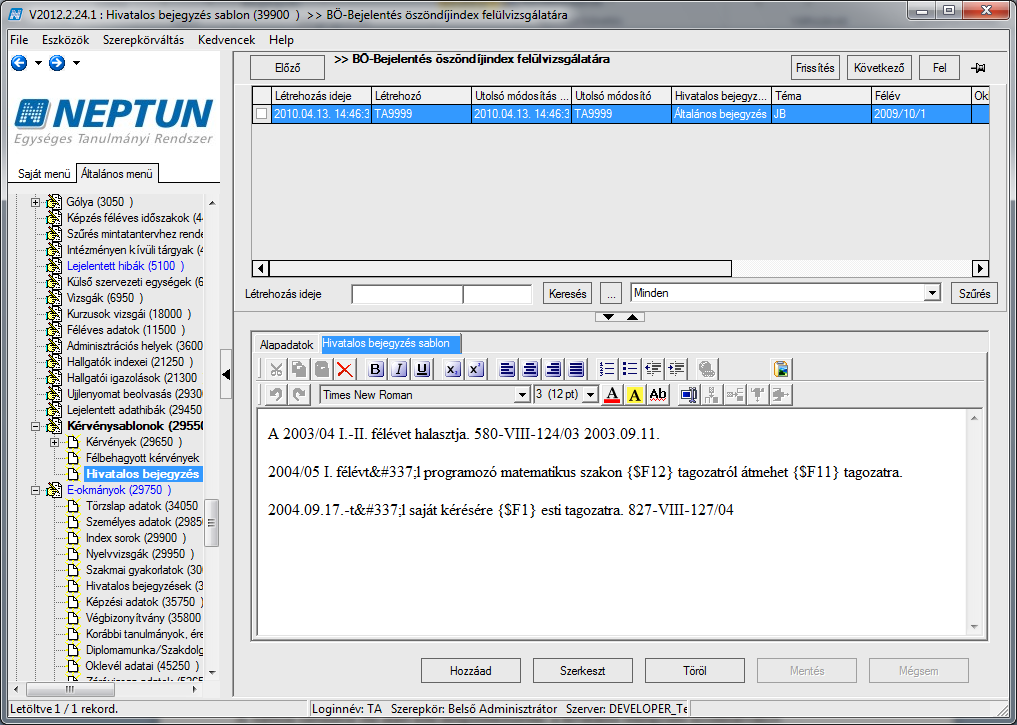
Task: Click the Paste icon next to Copy
Action: click(x=322, y=370)
